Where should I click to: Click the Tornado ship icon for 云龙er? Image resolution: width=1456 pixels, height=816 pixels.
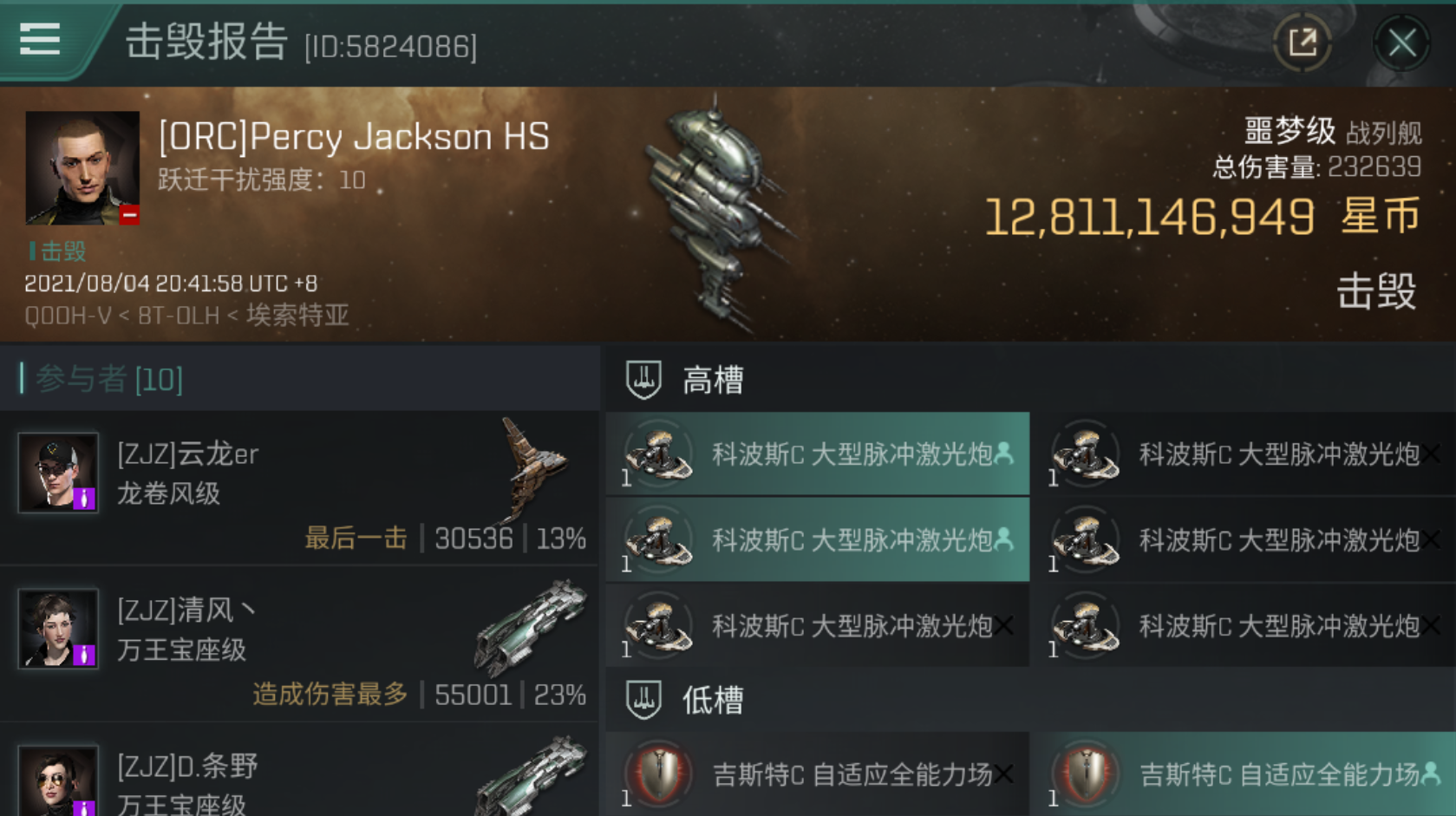point(532,469)
